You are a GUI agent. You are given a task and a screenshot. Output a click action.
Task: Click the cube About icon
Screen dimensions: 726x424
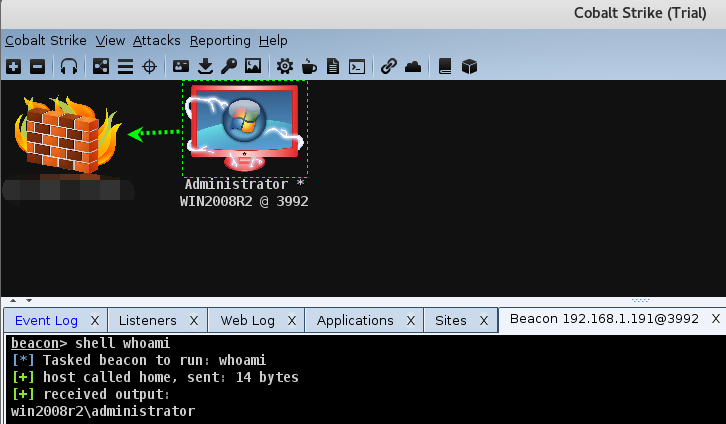click(469, 67)
